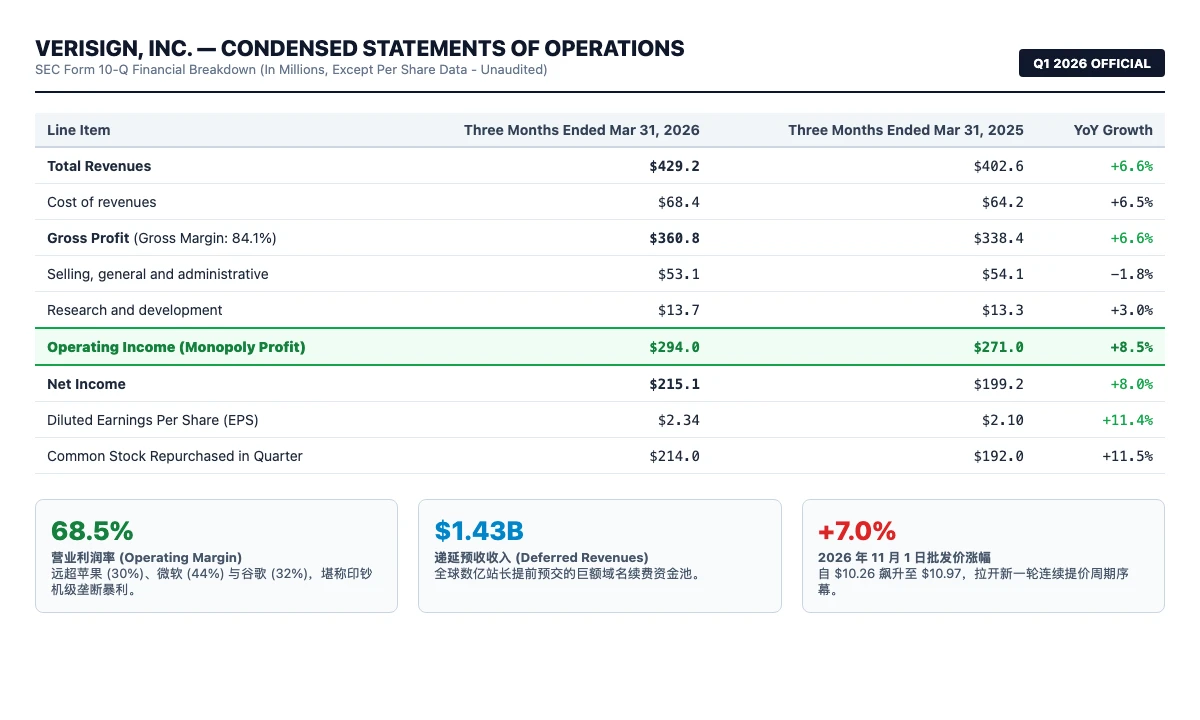The image size is (1200, 720).
Task: Click the $1.43B deferred revenues figure
Action: coord(479,531)
